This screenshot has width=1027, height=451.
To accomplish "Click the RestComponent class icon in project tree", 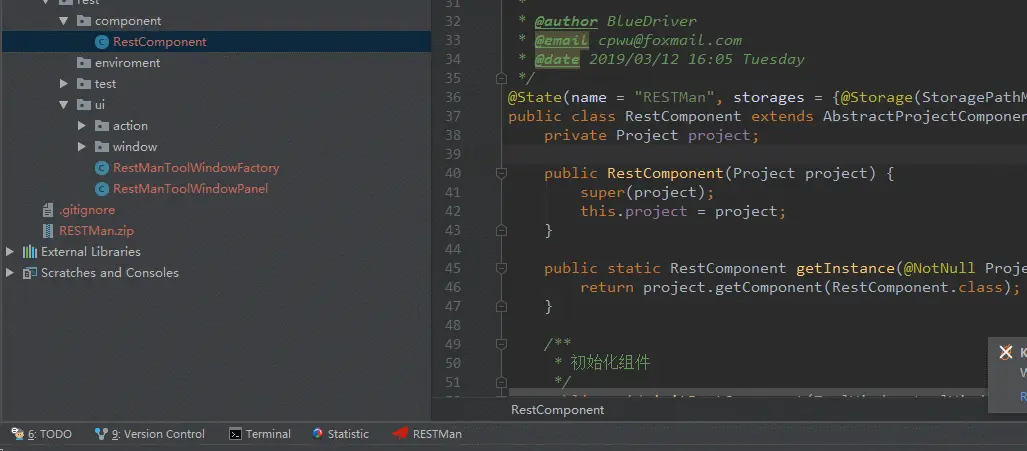I will coord(102,42).
